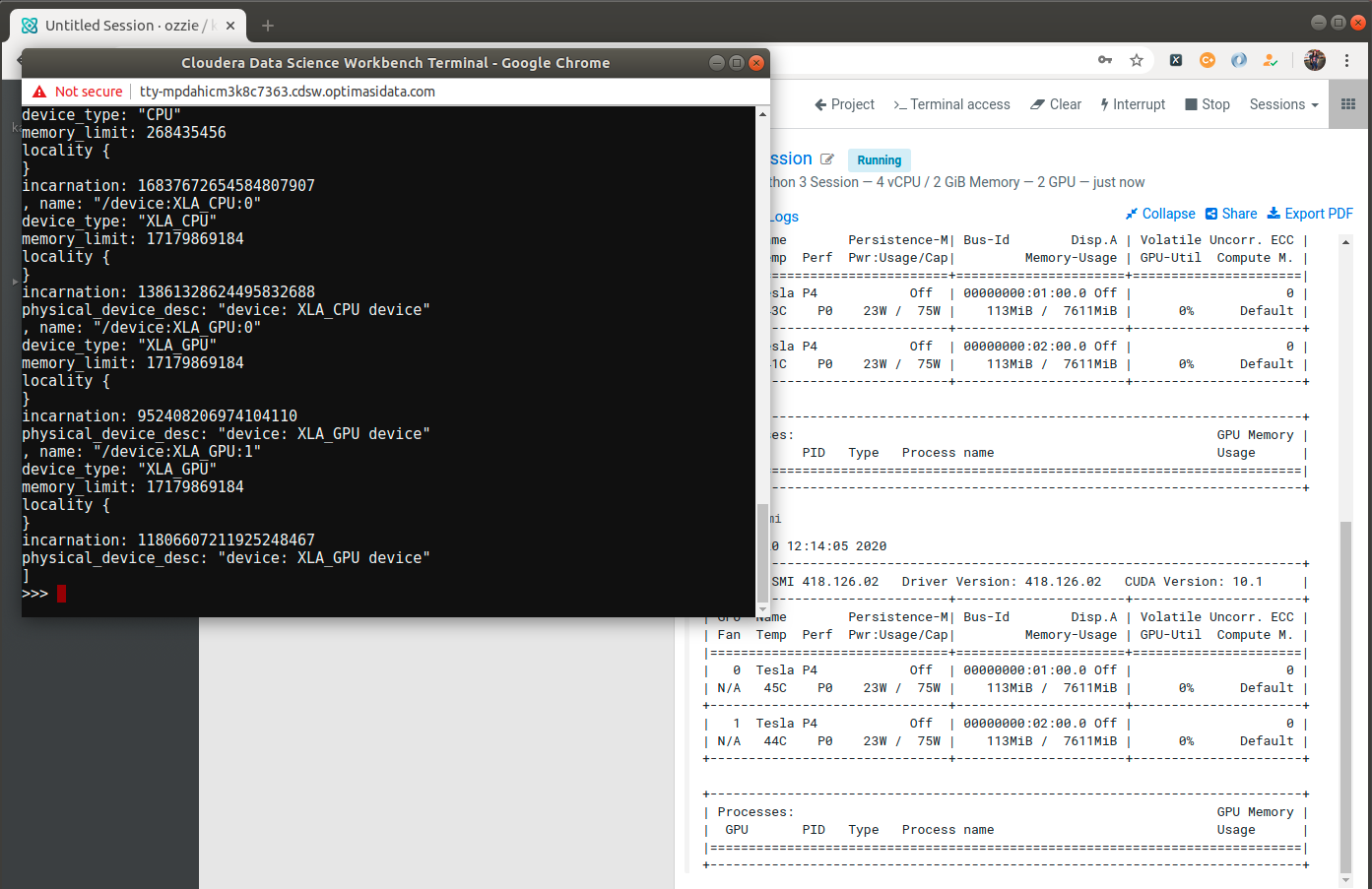
Task: Open the grid icon panel at top right
Action: click(1348, 104)
